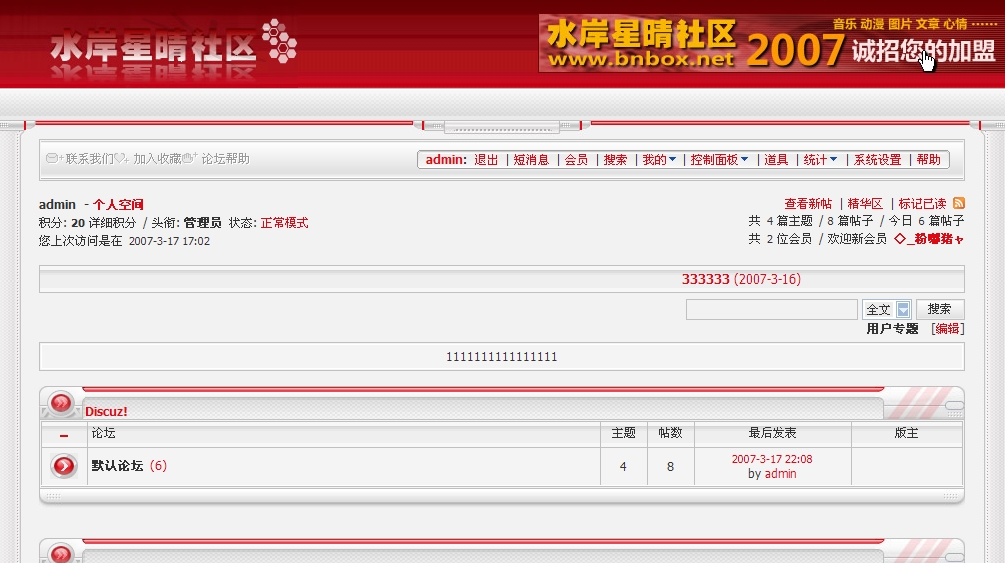Open 道具 items page
Image resolution: width=1005 pixels, height=563 pixels.
(x=776, y=160)
